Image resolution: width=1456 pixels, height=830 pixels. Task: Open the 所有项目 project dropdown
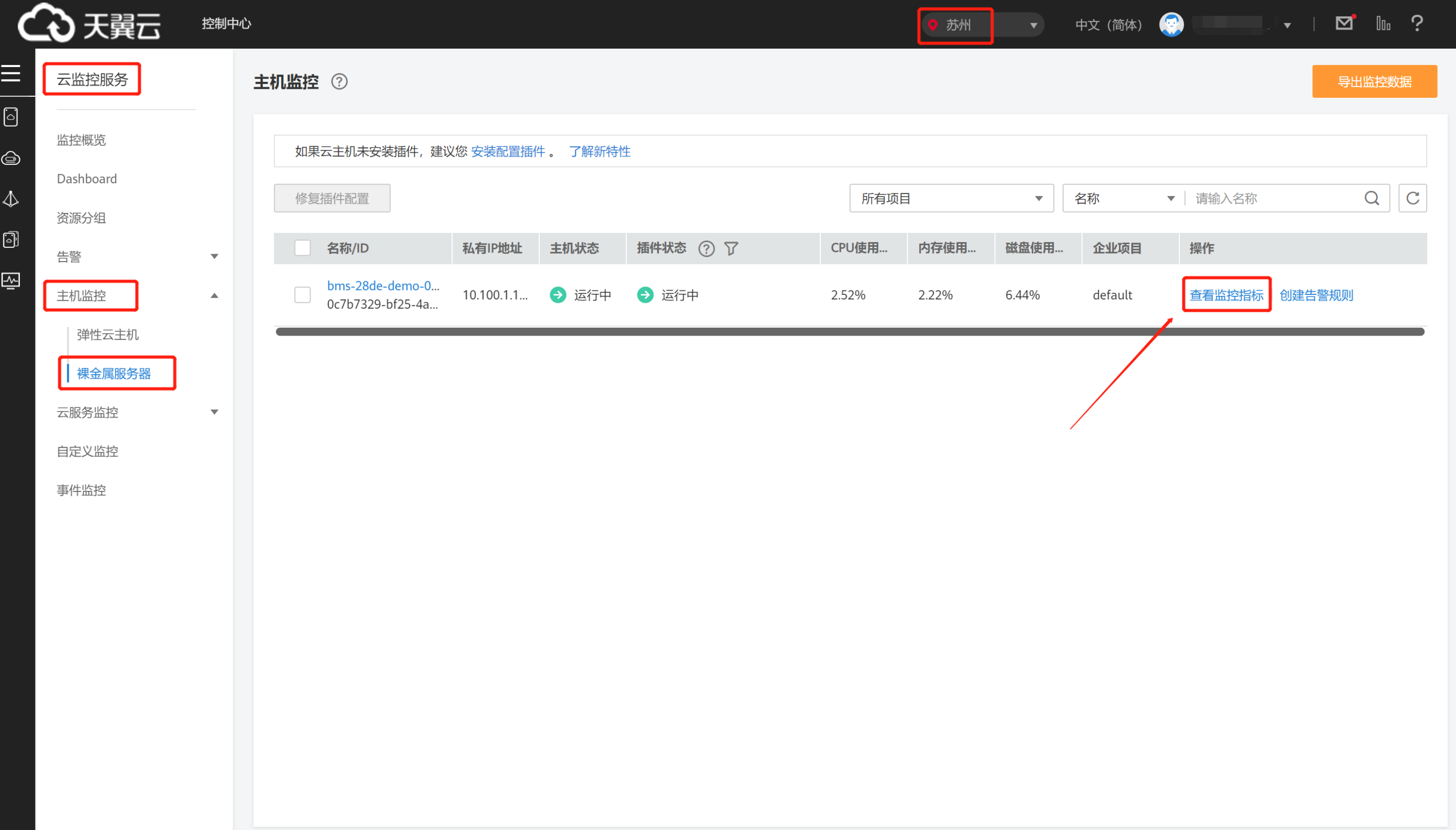coord(951,199)
